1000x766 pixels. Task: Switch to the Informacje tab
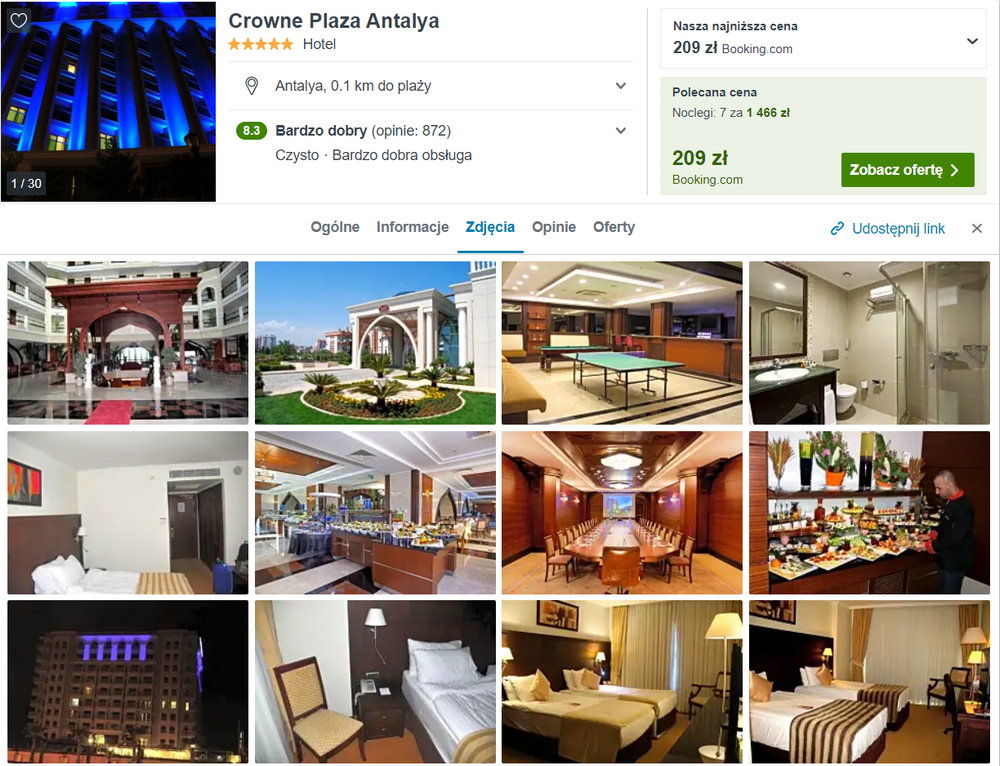(413, 227)
